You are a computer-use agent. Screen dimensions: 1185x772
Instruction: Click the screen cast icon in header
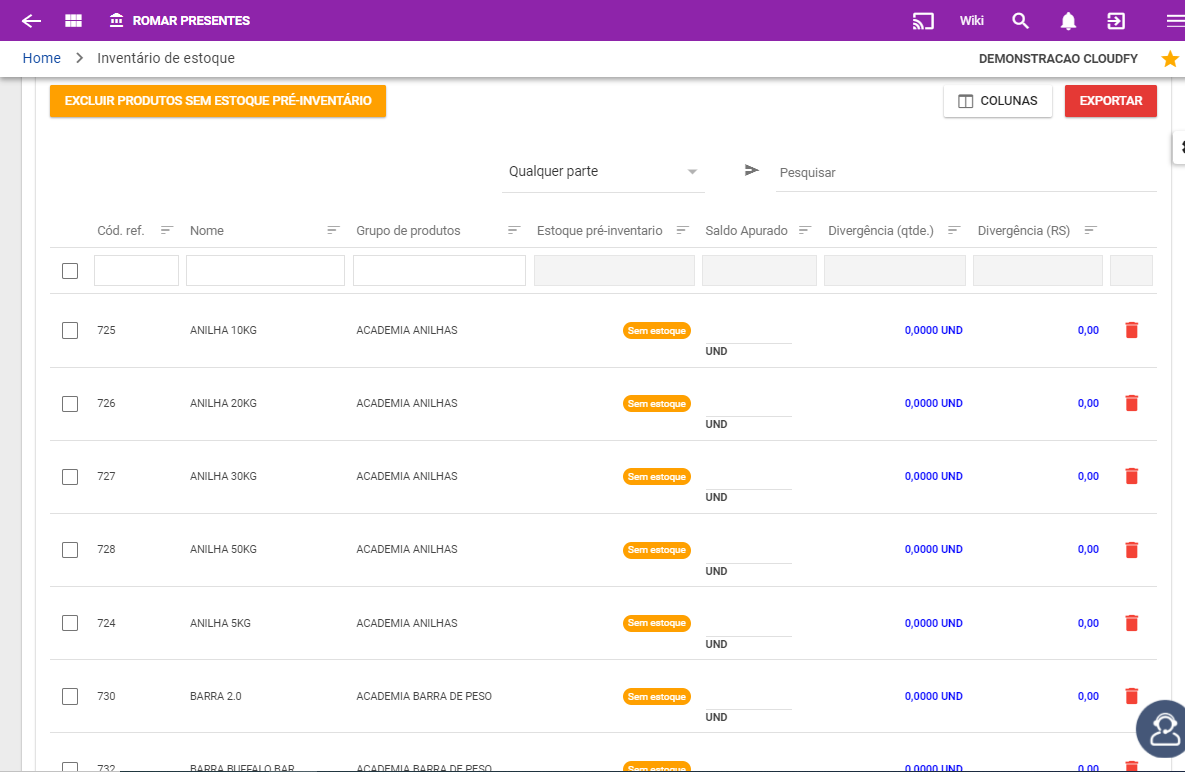point(923,21)
